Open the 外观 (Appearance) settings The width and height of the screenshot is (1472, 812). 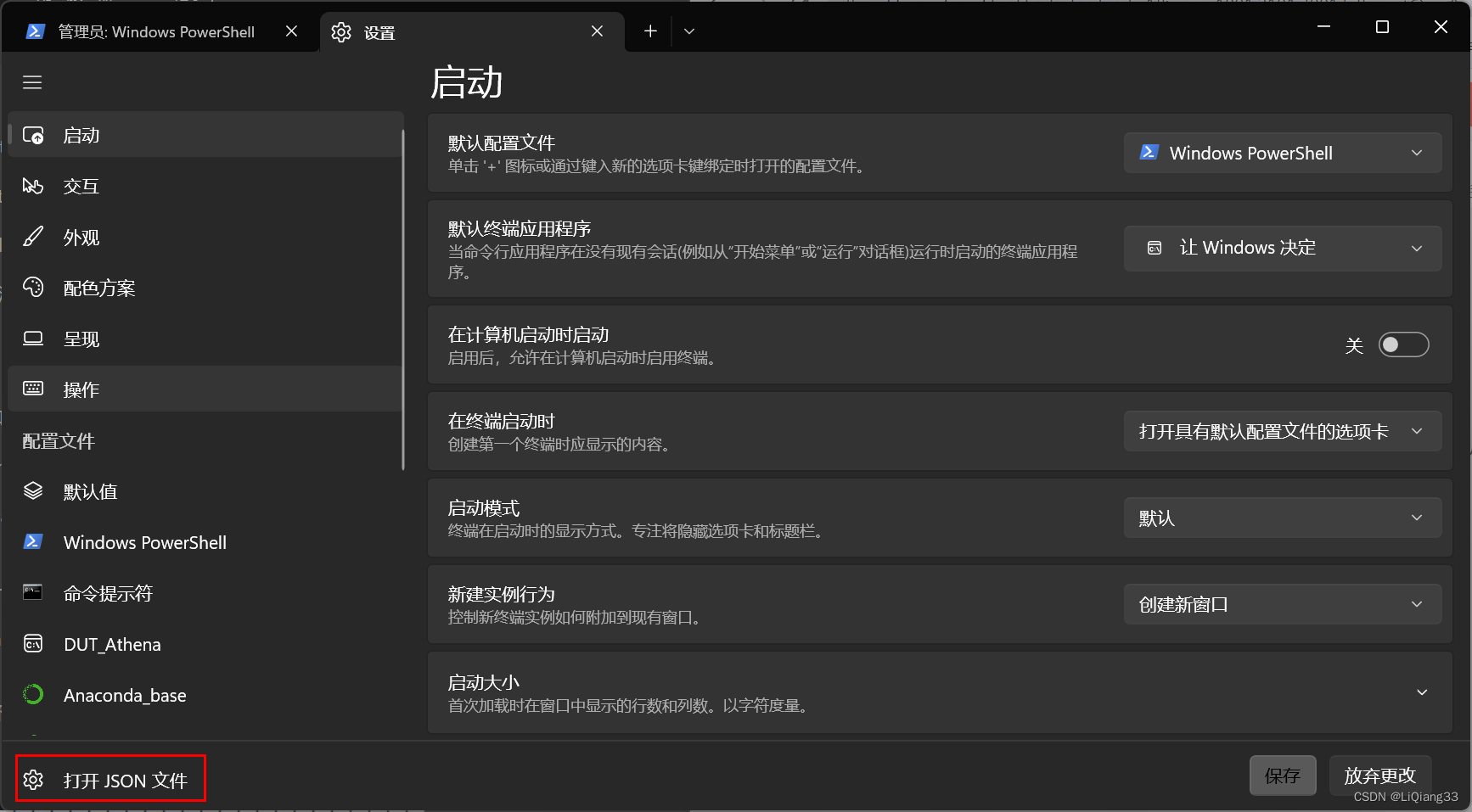click(81, 237)
